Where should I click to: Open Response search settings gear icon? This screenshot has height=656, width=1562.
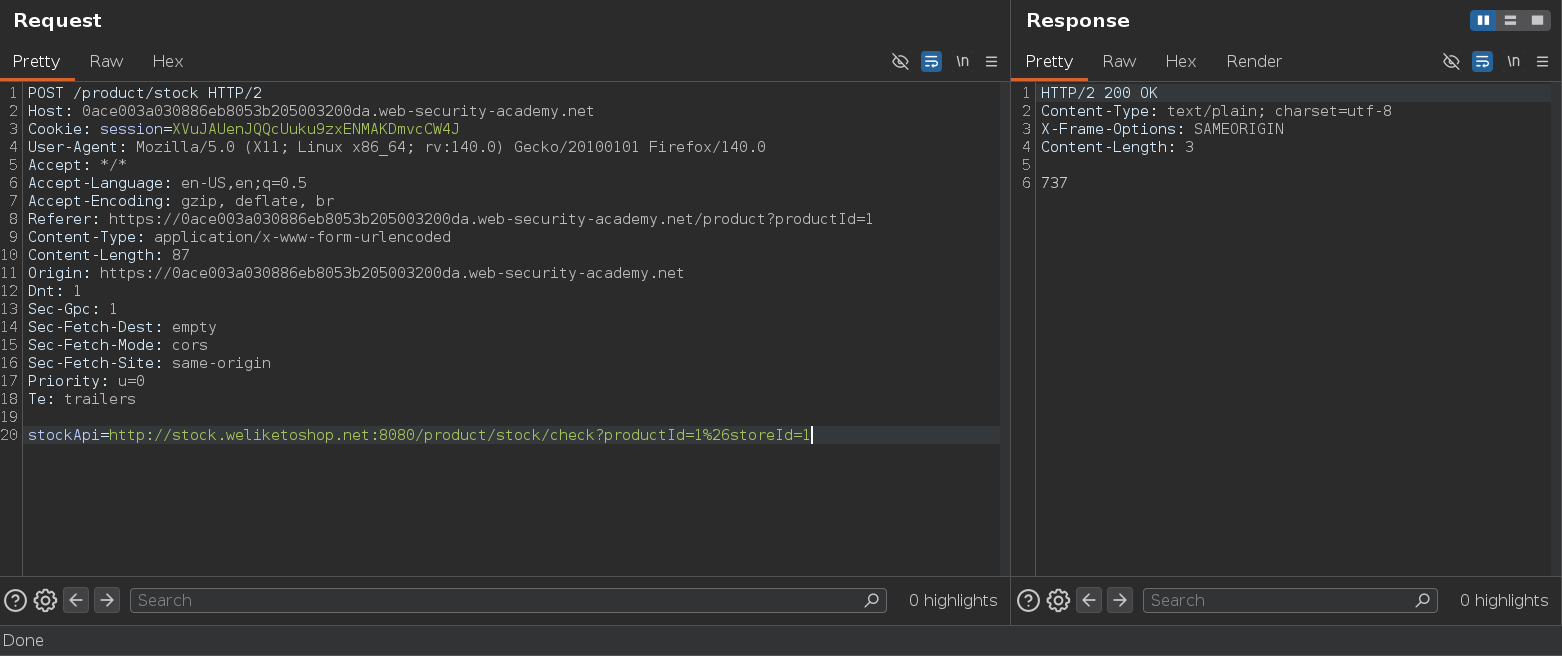(1058, 600)
